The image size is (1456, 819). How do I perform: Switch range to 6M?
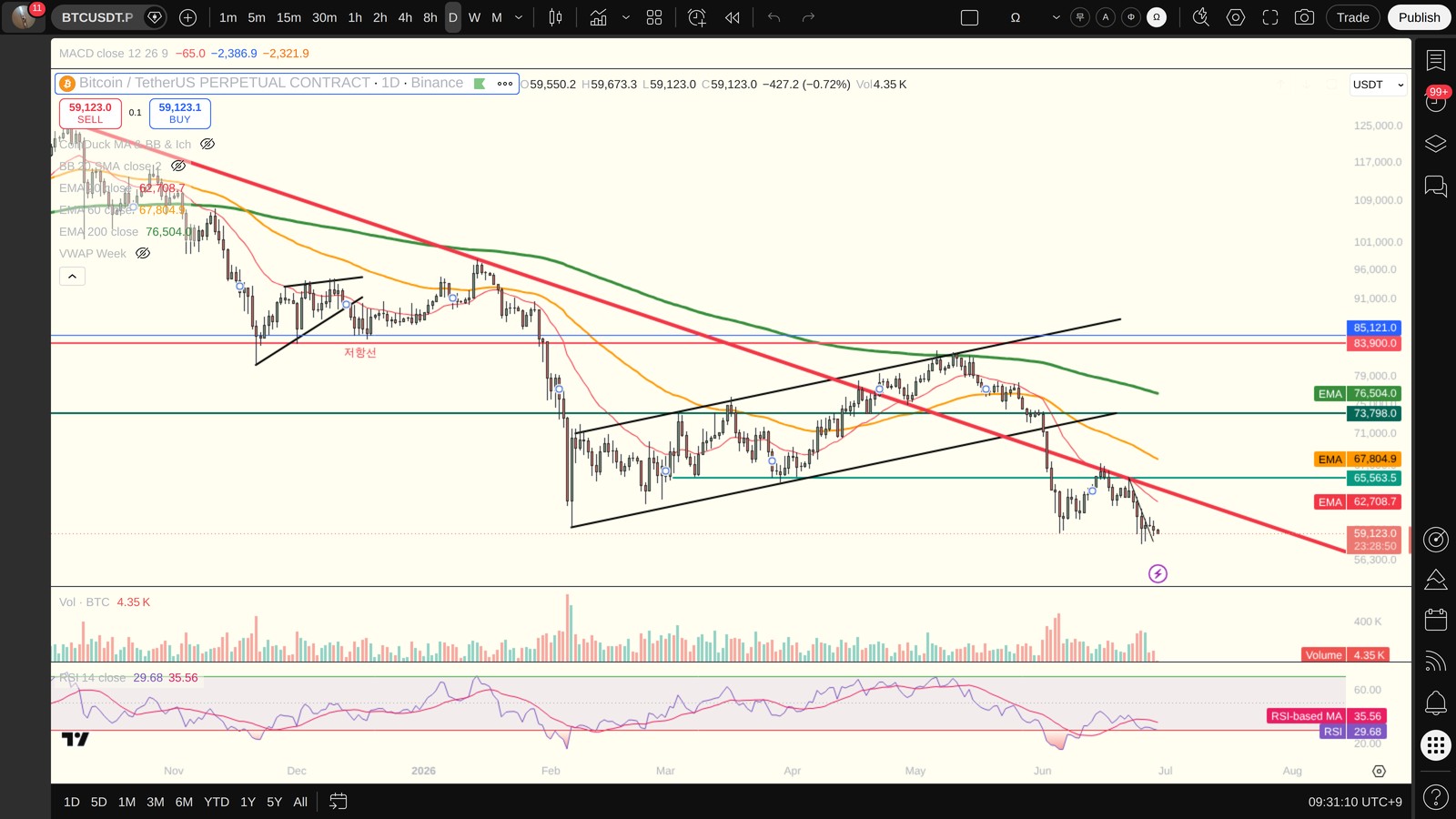[x=184, y=802]
